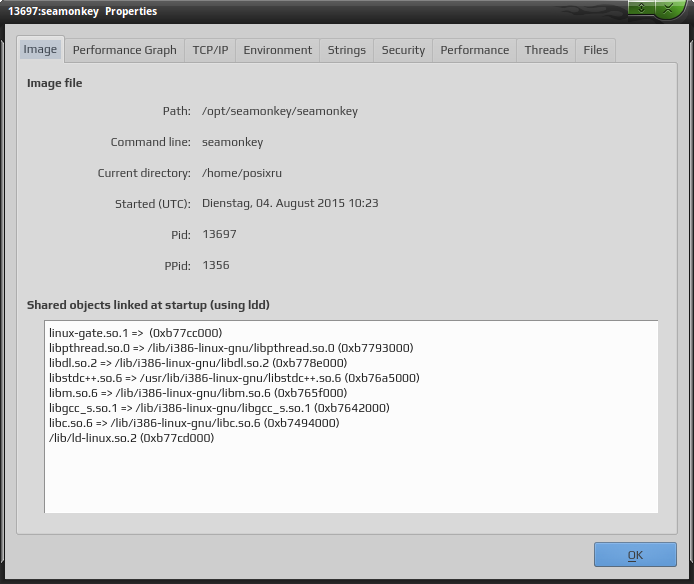Viewport: 694px width, 584px height.
Task: Switch to the Security tab
Action: (403, 50)
